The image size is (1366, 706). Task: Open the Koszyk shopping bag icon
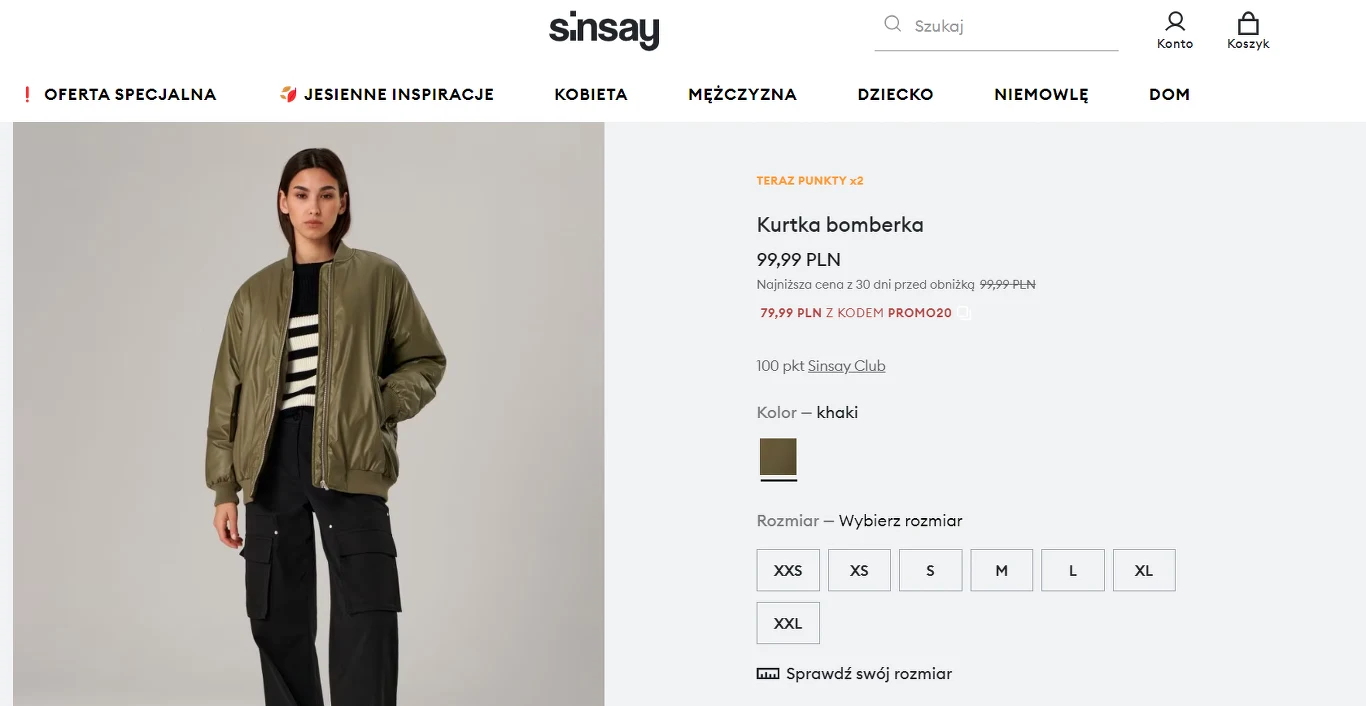(x=1248, y=23)
